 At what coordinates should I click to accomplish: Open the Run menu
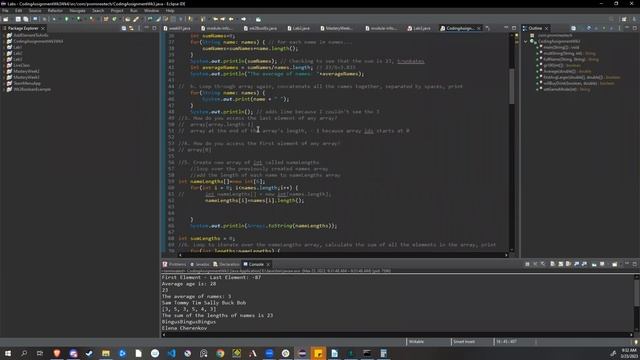[133, 11]
